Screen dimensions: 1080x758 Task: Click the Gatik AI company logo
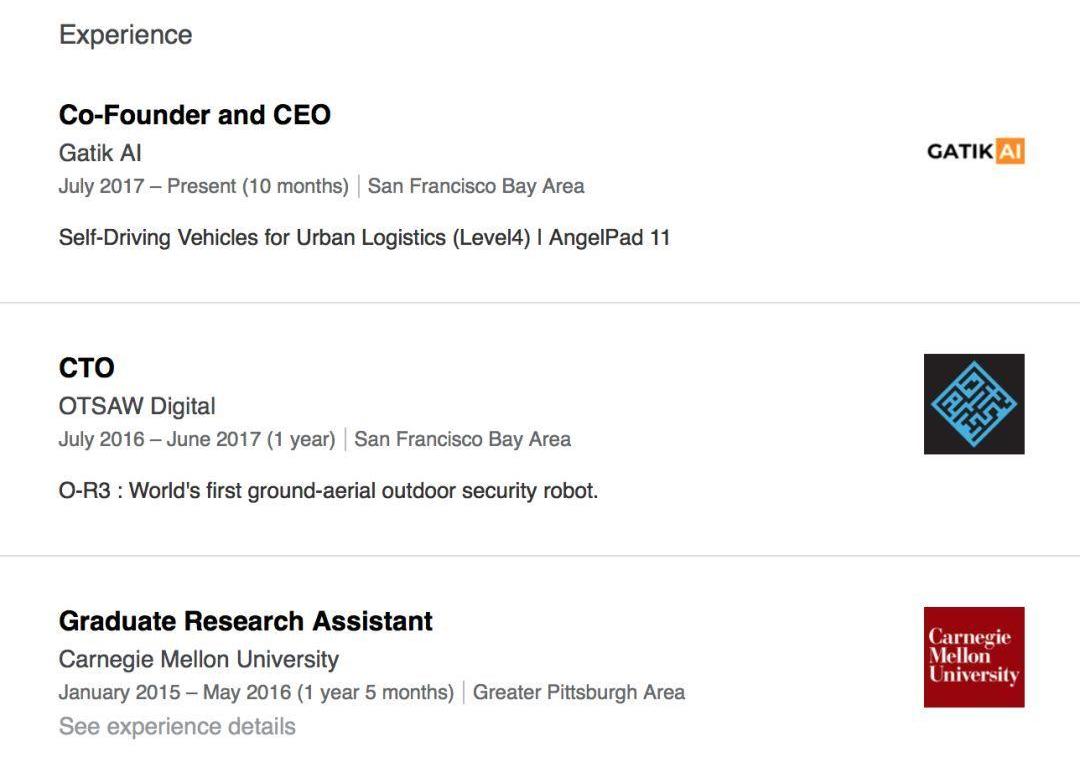pyautogui.click(x=975, y=152)
